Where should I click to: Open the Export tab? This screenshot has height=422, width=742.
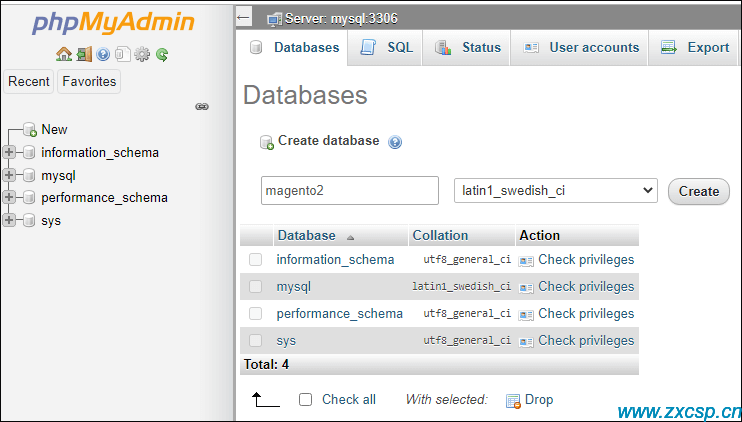click(x=694, y=48)
